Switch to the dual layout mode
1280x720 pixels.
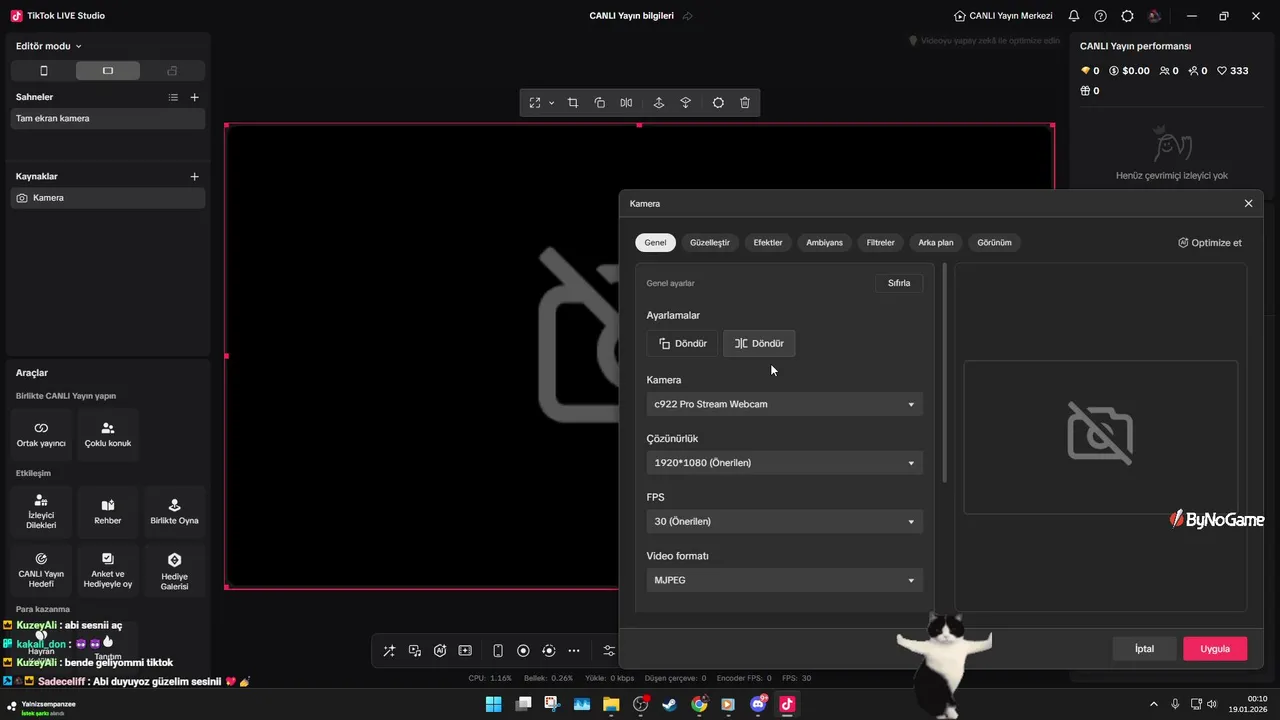[x=172, y=71]
